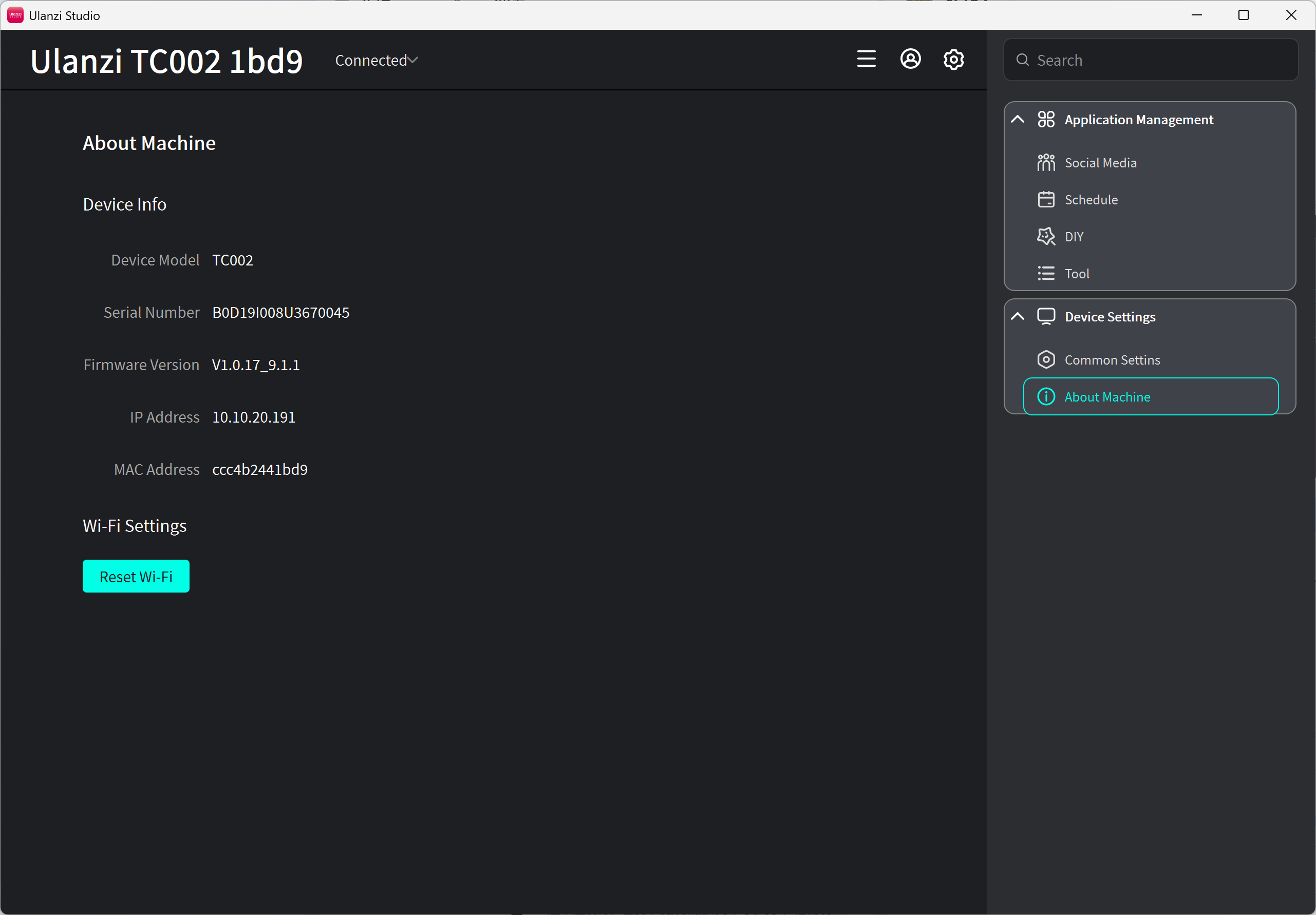Open the hamburger menu icon

click(866, 59)
